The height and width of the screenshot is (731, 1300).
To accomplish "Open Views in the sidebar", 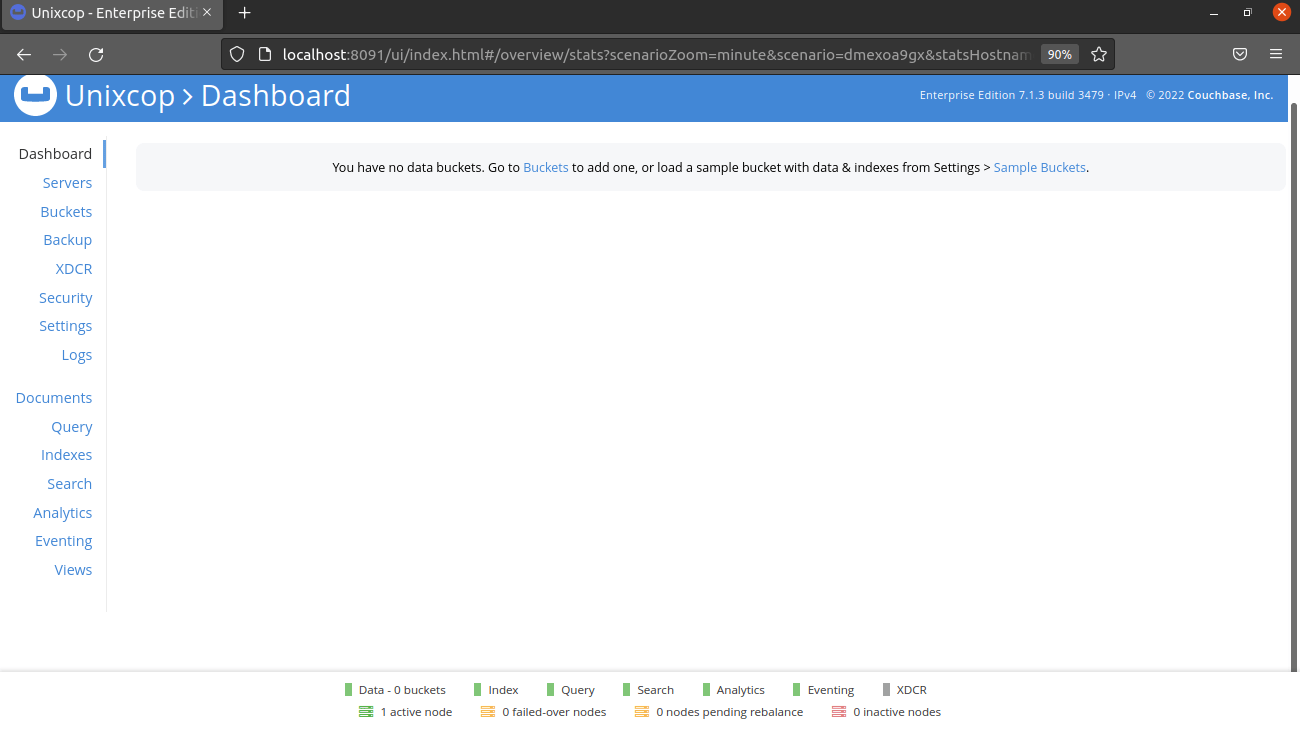I will [x=73, y=570].
